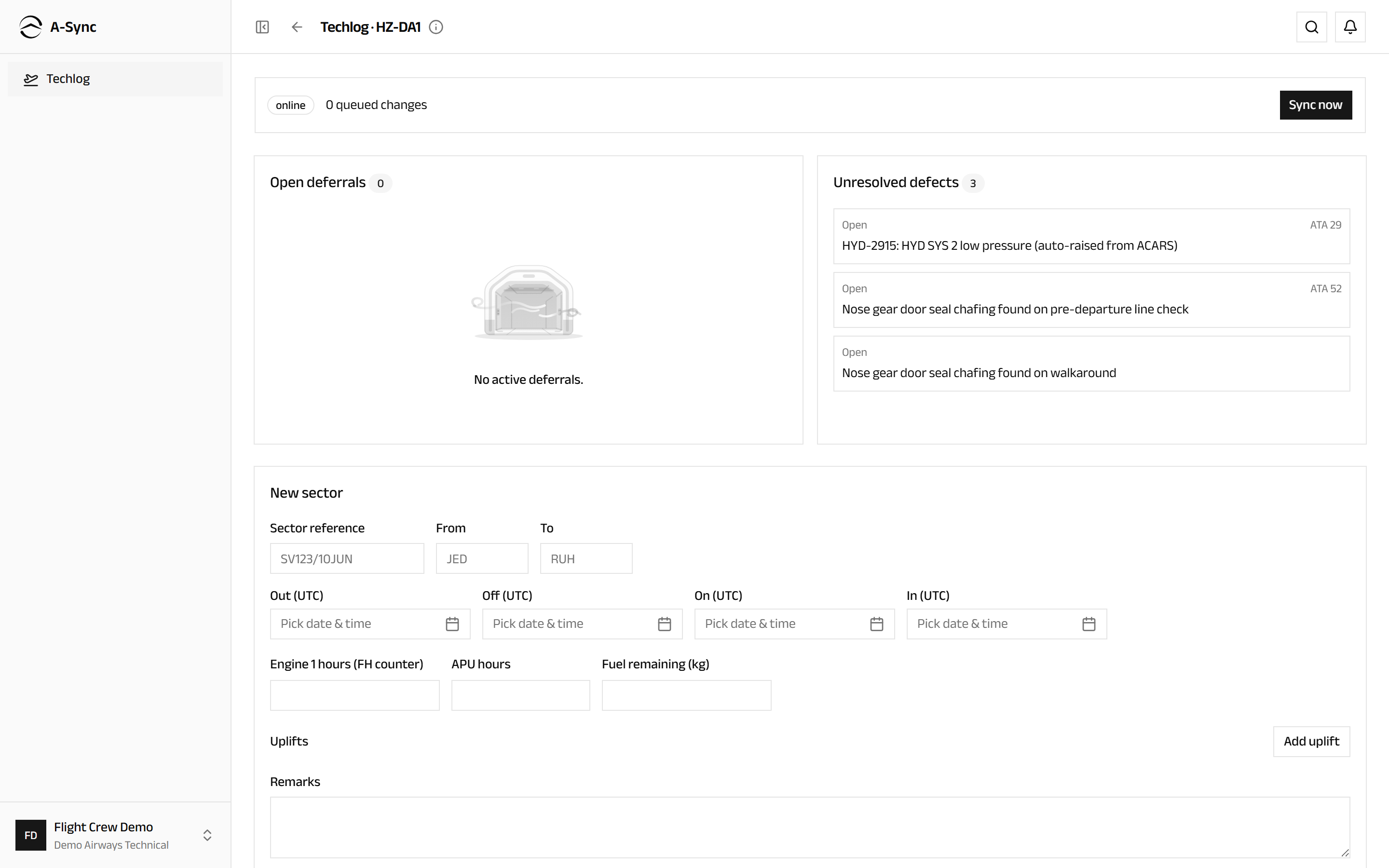Click the FD avatar badge
The image size is (1389, 868).
tap(31, 835)
